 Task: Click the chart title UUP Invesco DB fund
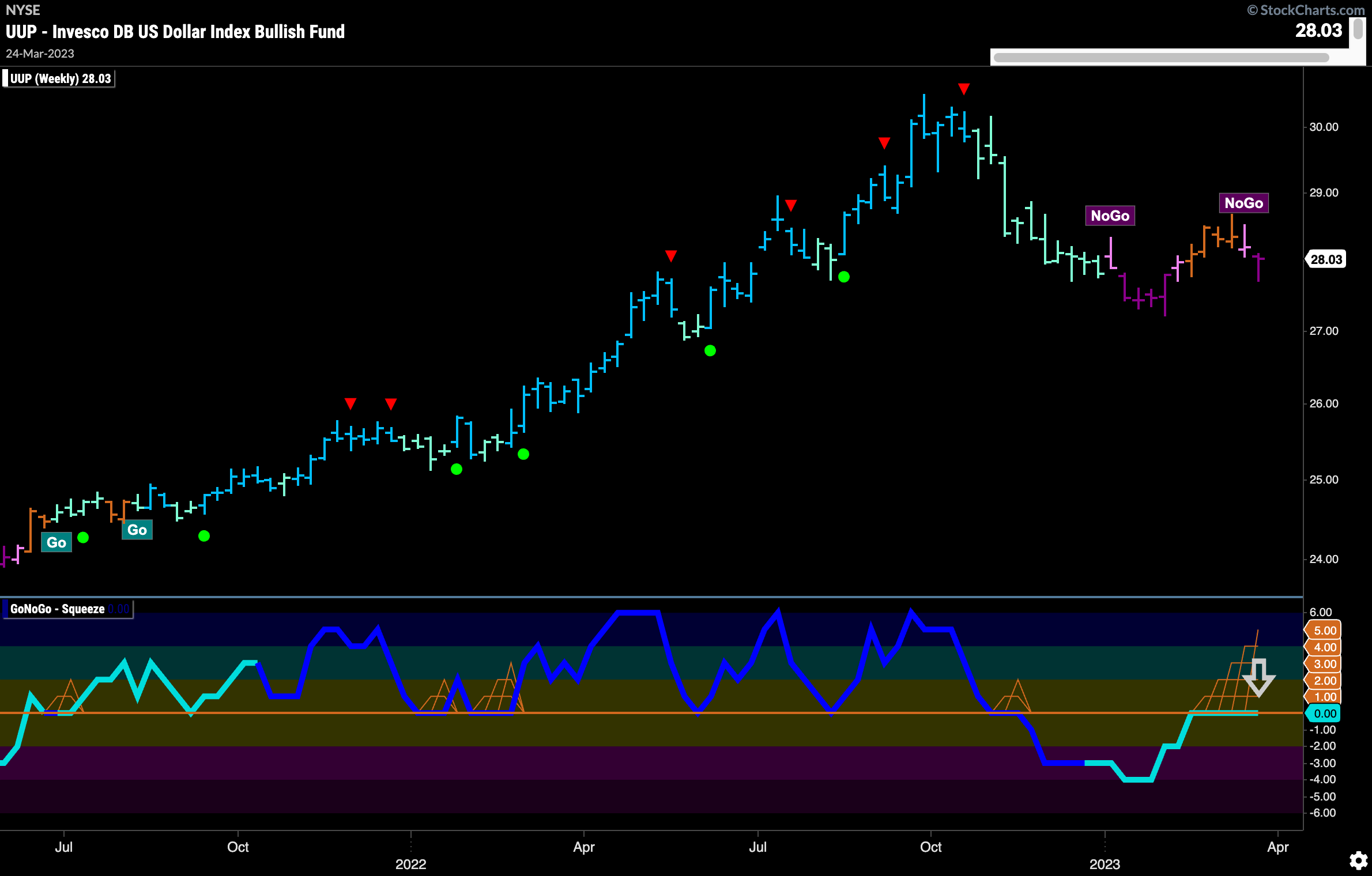coord(175,32)
